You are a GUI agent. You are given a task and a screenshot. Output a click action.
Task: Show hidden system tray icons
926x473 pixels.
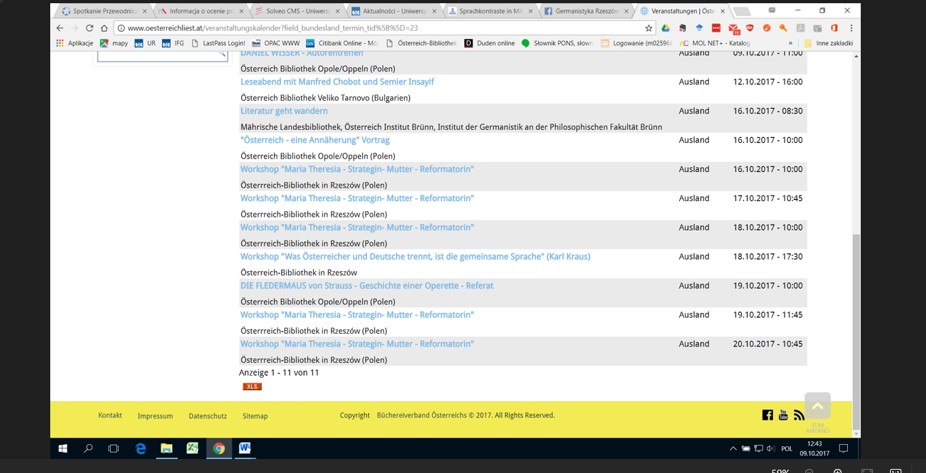click(x=733, y=449)
